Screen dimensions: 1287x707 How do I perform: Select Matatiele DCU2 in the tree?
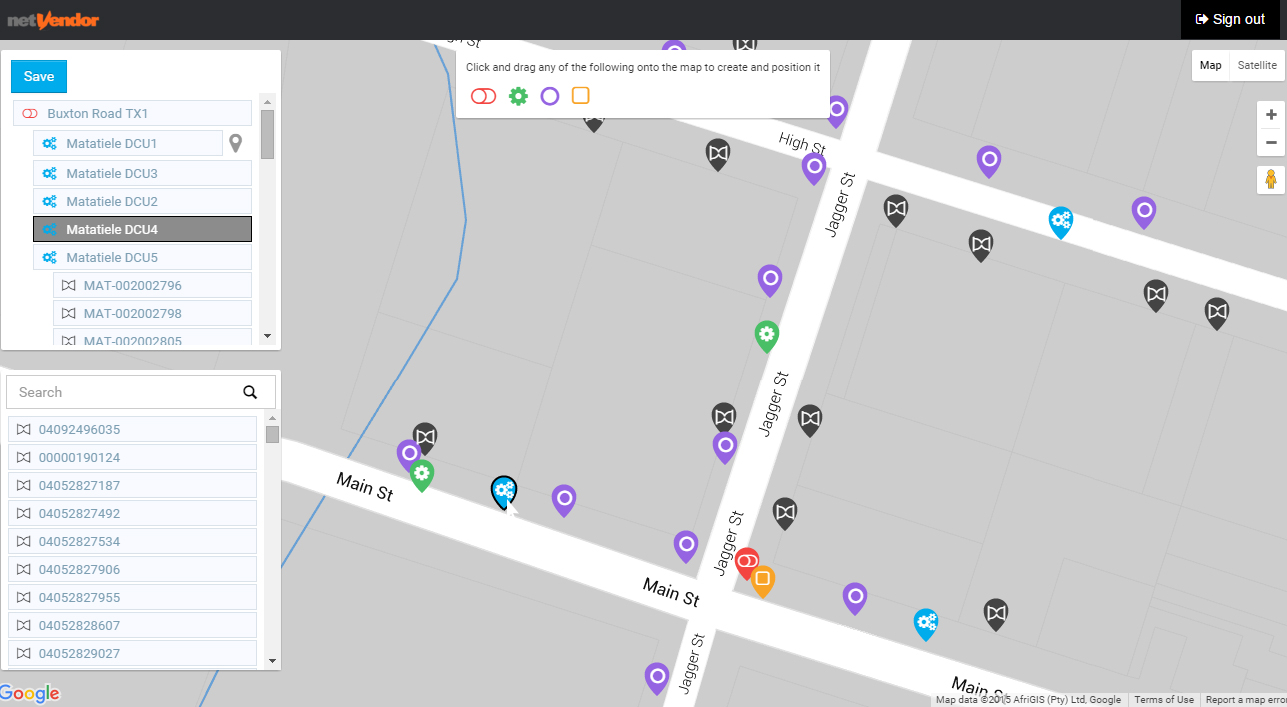coord(142,202)
